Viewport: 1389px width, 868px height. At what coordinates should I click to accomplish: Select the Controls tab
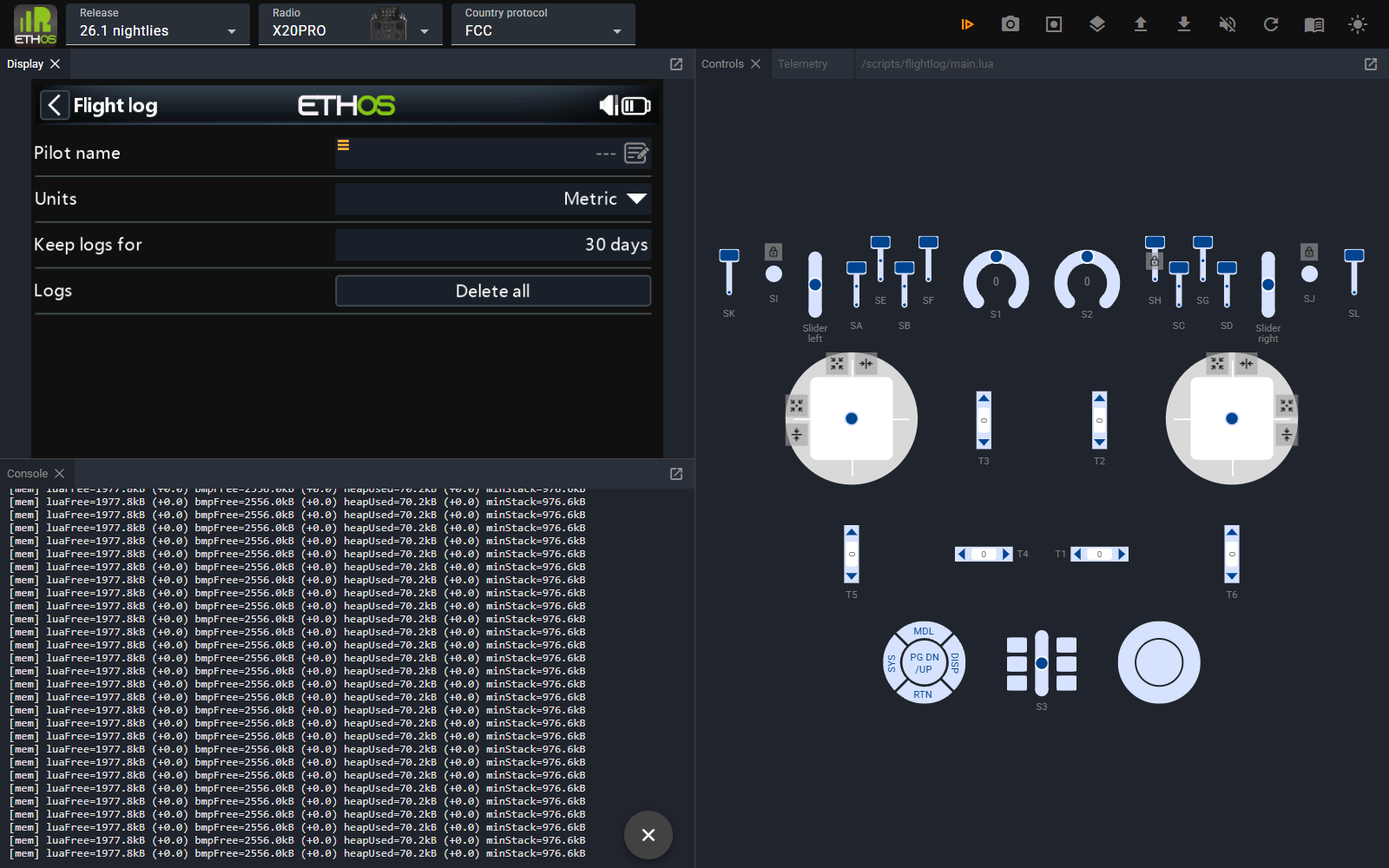pos(722,64)
